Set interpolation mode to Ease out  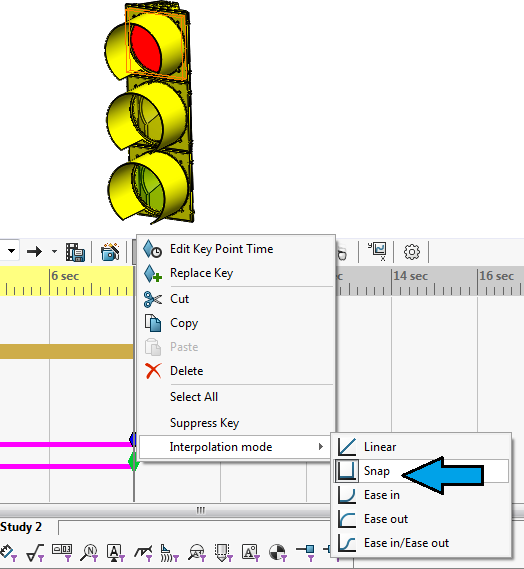421,519
